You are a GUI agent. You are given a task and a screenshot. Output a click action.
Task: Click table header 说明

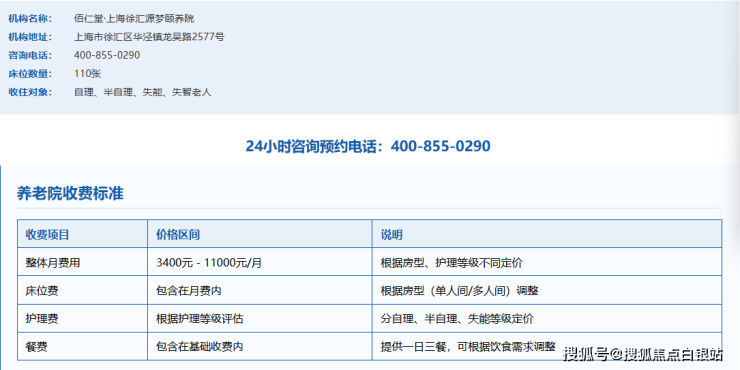coord(392,235)
